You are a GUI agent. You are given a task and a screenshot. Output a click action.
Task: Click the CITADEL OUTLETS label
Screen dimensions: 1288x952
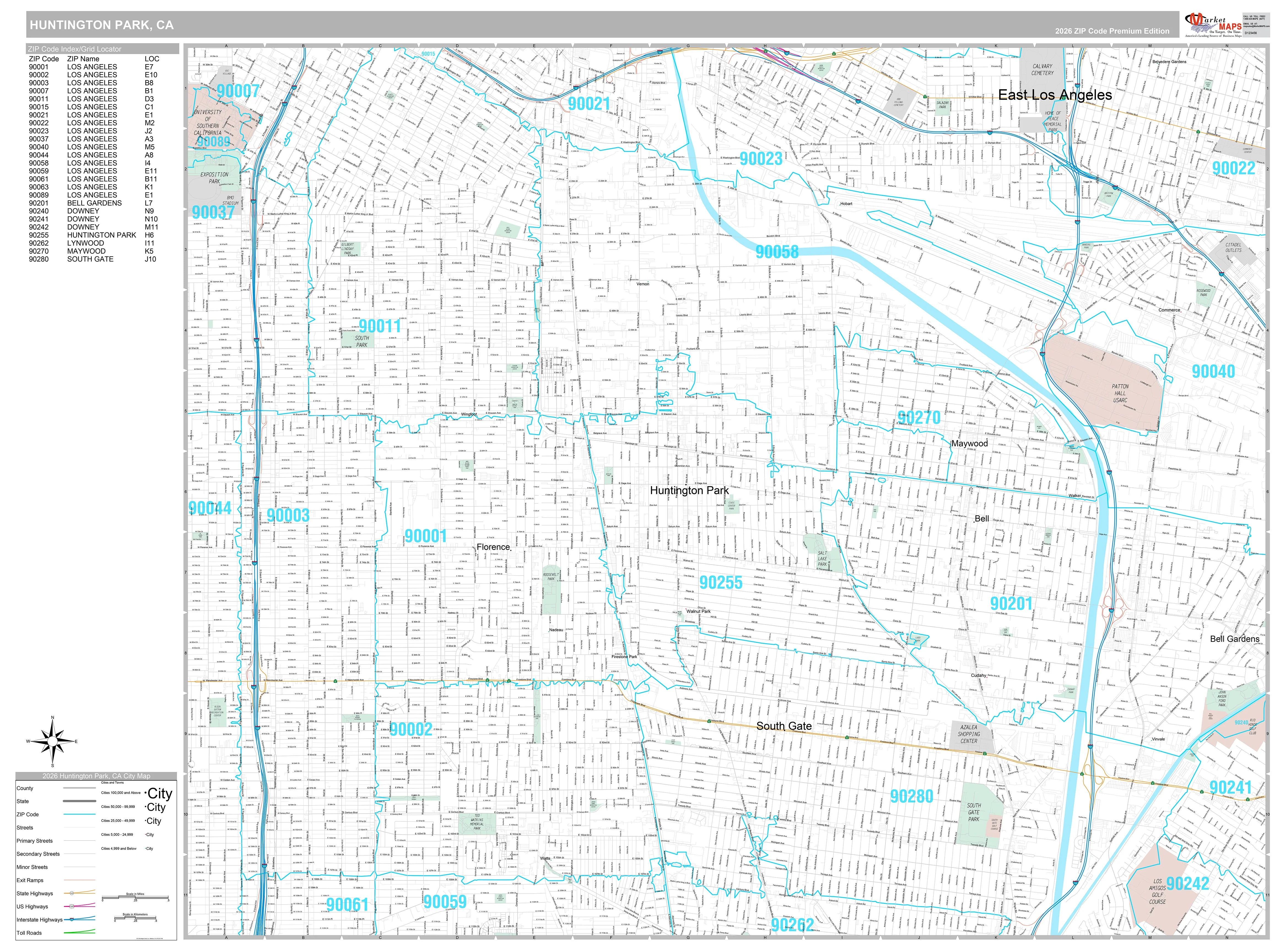pyautogui.click(x=1233, y=248)
